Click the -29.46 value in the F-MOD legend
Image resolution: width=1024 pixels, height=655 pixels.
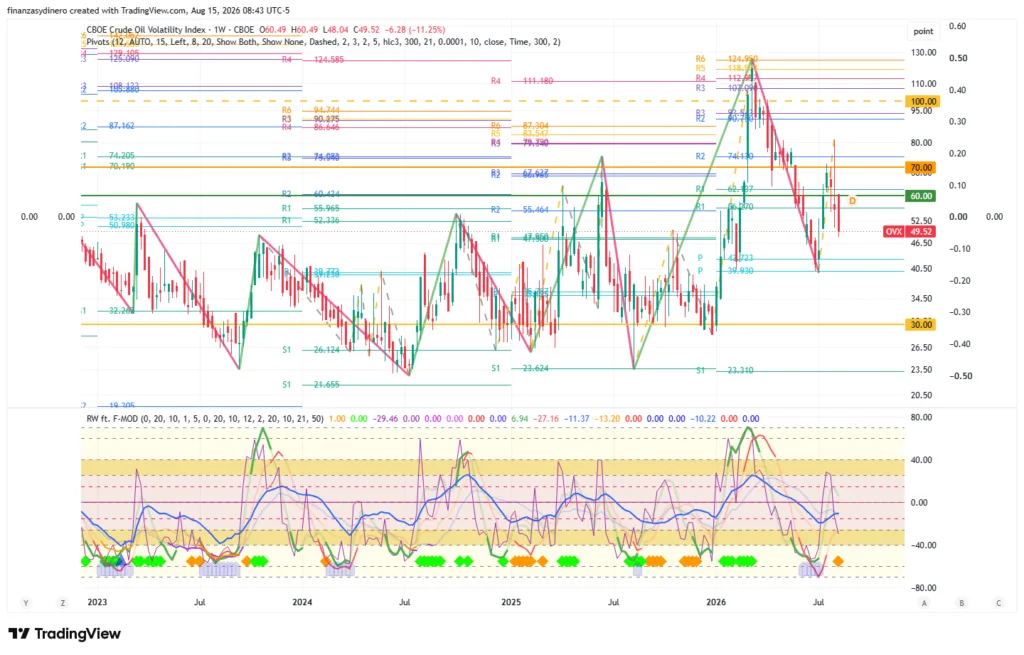click(x=386, y=419)
